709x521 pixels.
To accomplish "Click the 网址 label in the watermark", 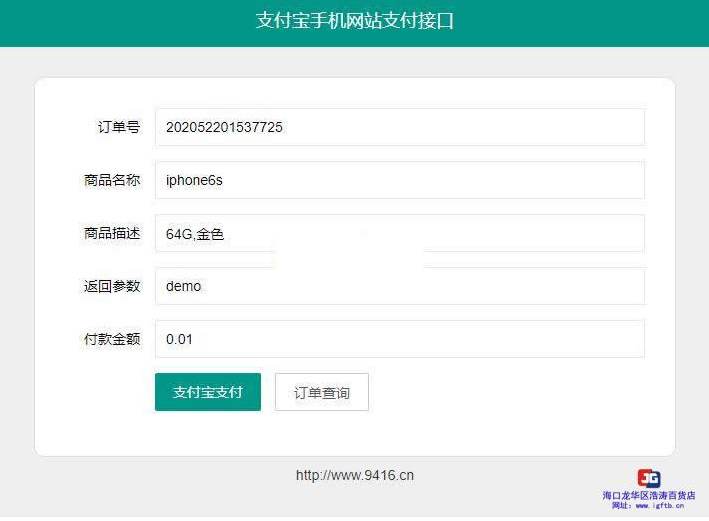I will point(620,506).
